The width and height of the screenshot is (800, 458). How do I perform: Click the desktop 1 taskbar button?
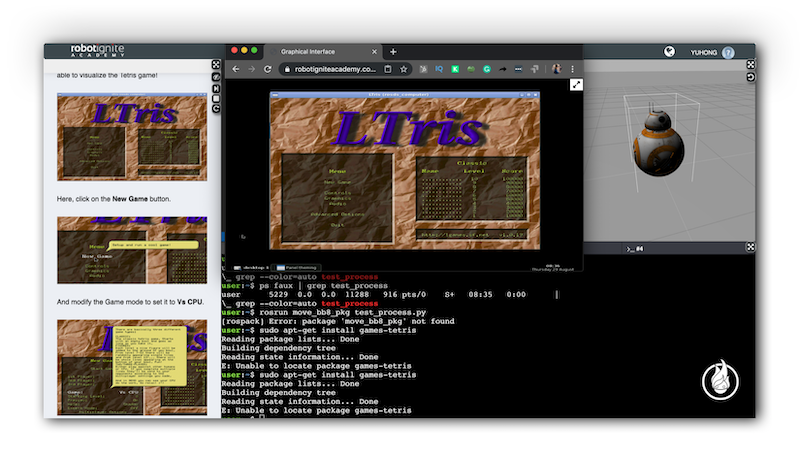pyautogui.click(x=251, y=267)
